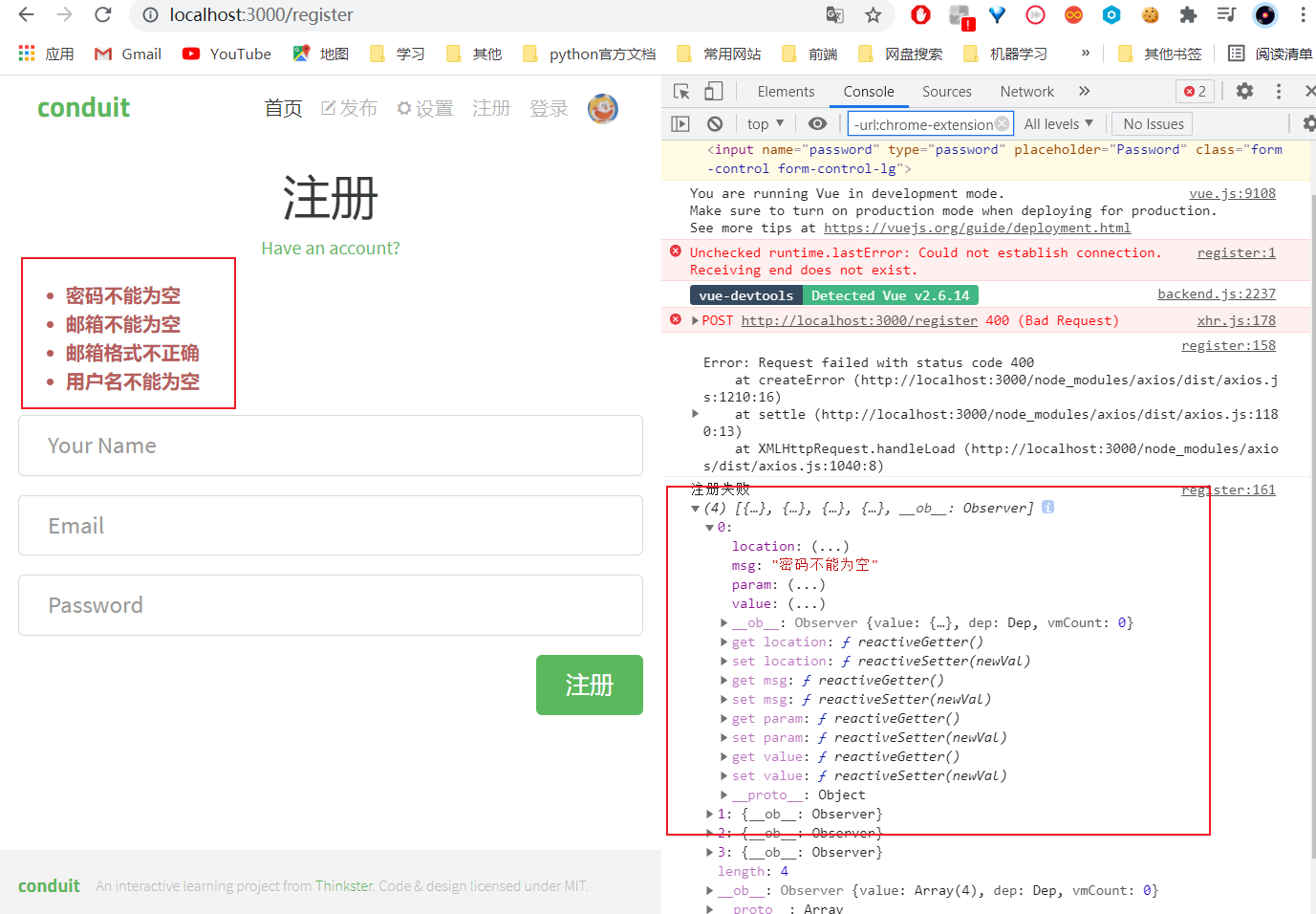Click the clear console icon

pos(716,123)
